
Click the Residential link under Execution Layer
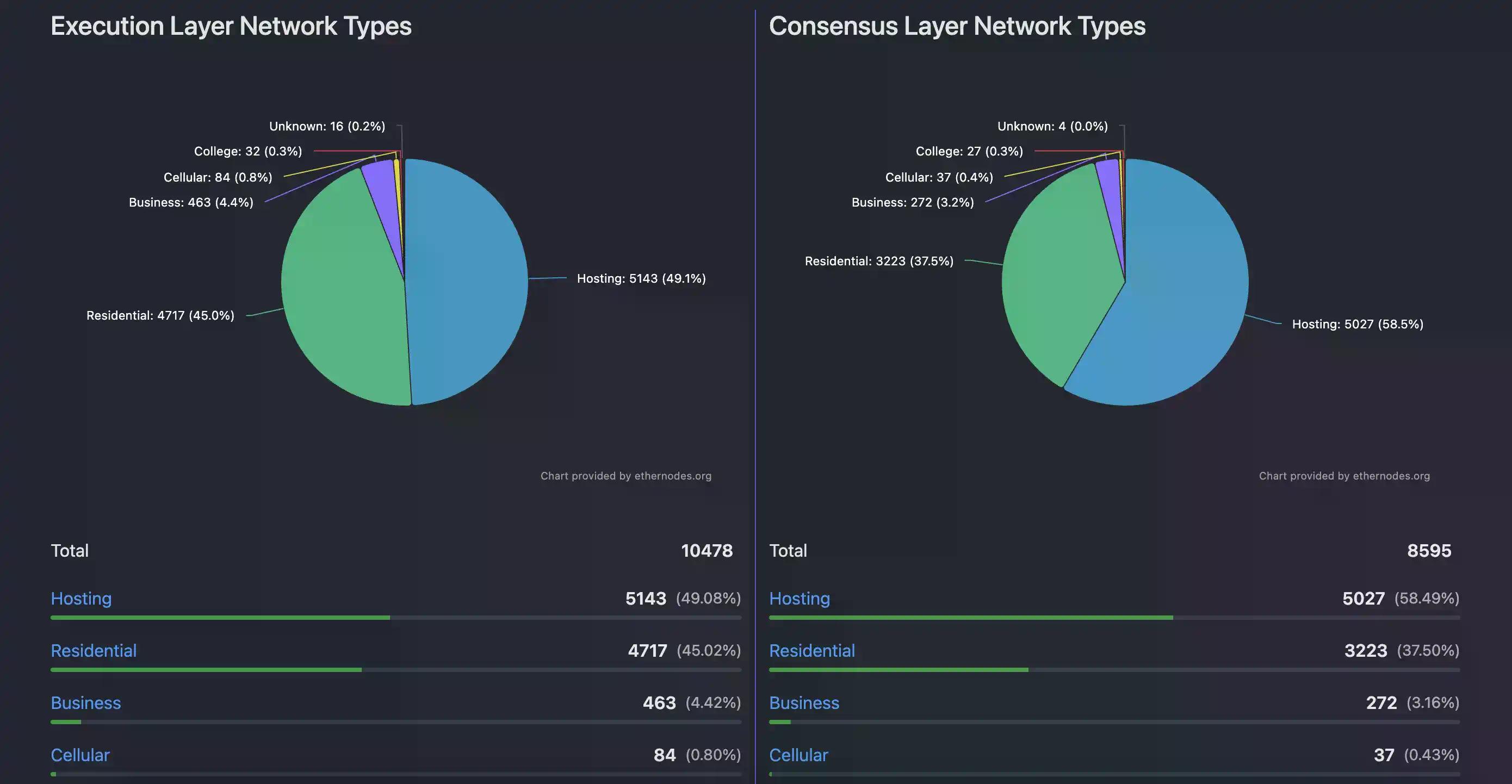coord(94,650)
